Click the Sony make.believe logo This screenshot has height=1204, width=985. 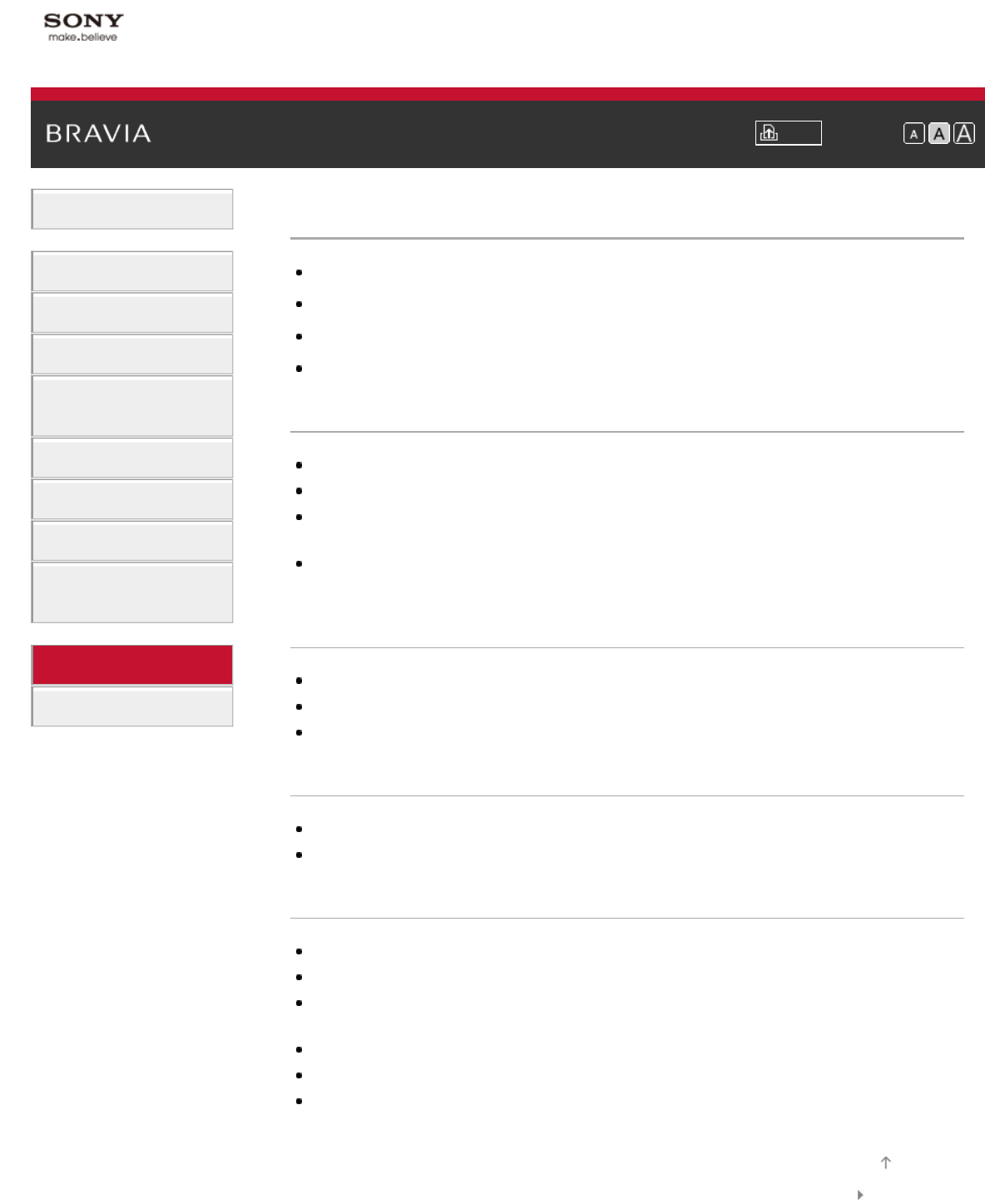pyautogui.click(x=83, y=27)
